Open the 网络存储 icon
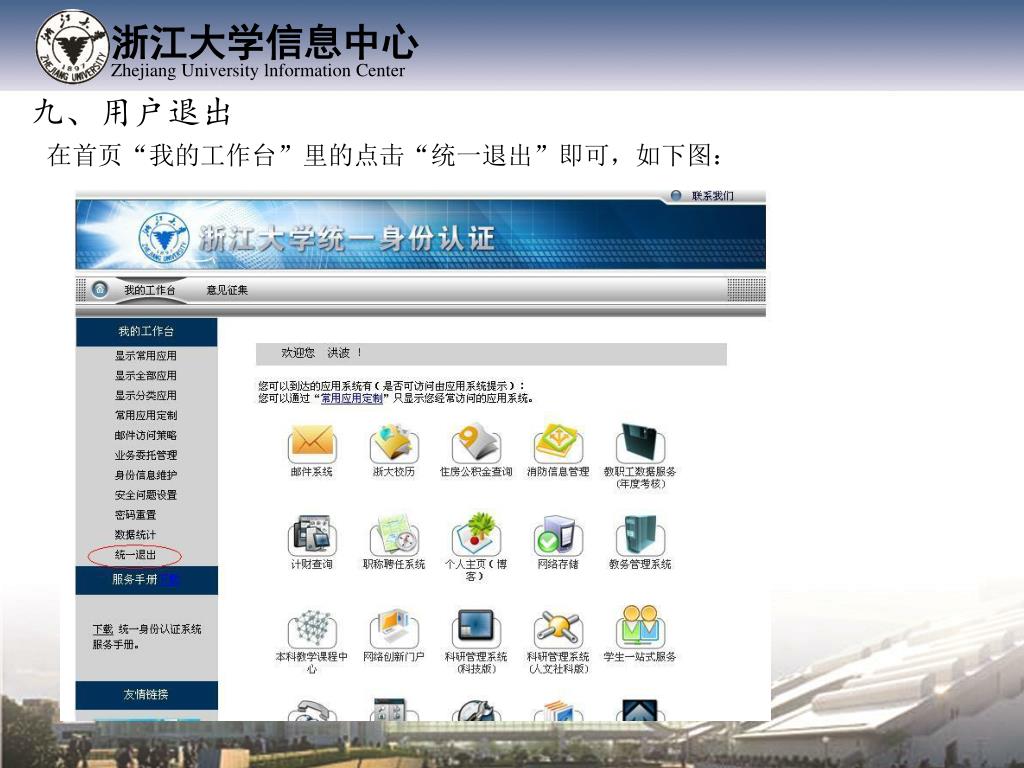This screenshot has height=768, width=1024. pyautogui.click(x=558, y=535)
